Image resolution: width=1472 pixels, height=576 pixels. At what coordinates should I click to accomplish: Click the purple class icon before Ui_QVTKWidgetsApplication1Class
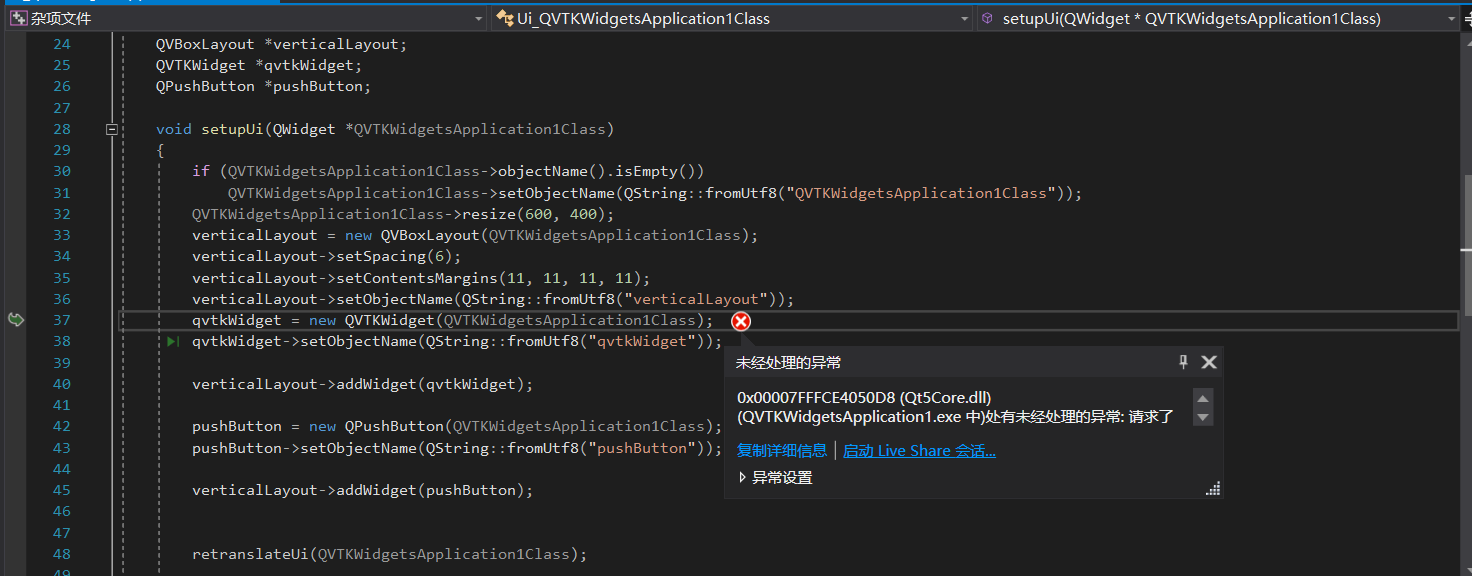click(x=504, y=17)
